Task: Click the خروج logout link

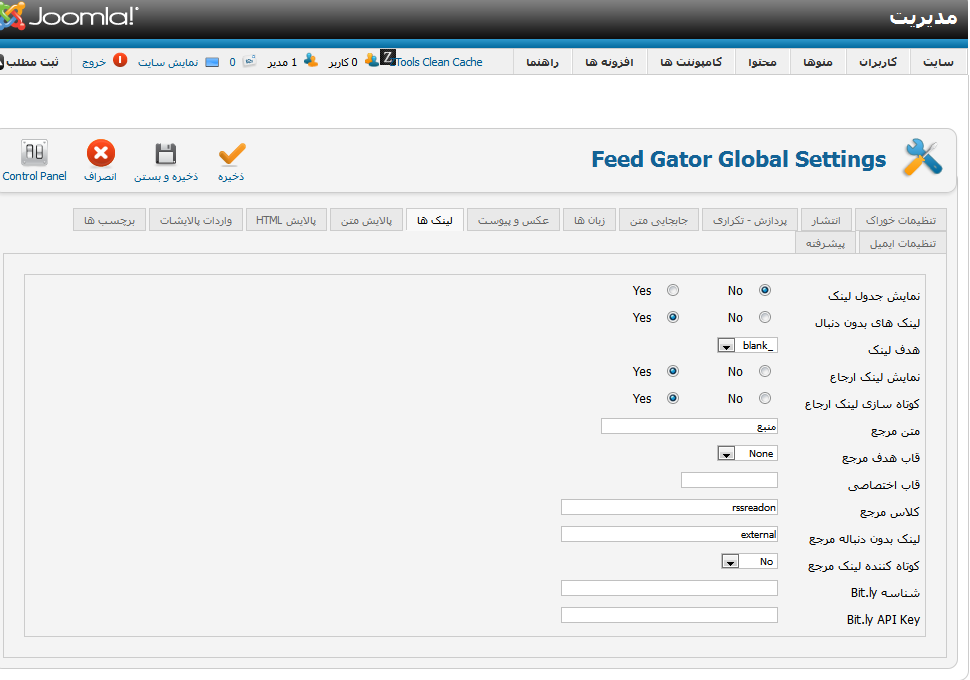Action: tap(94, 62)
